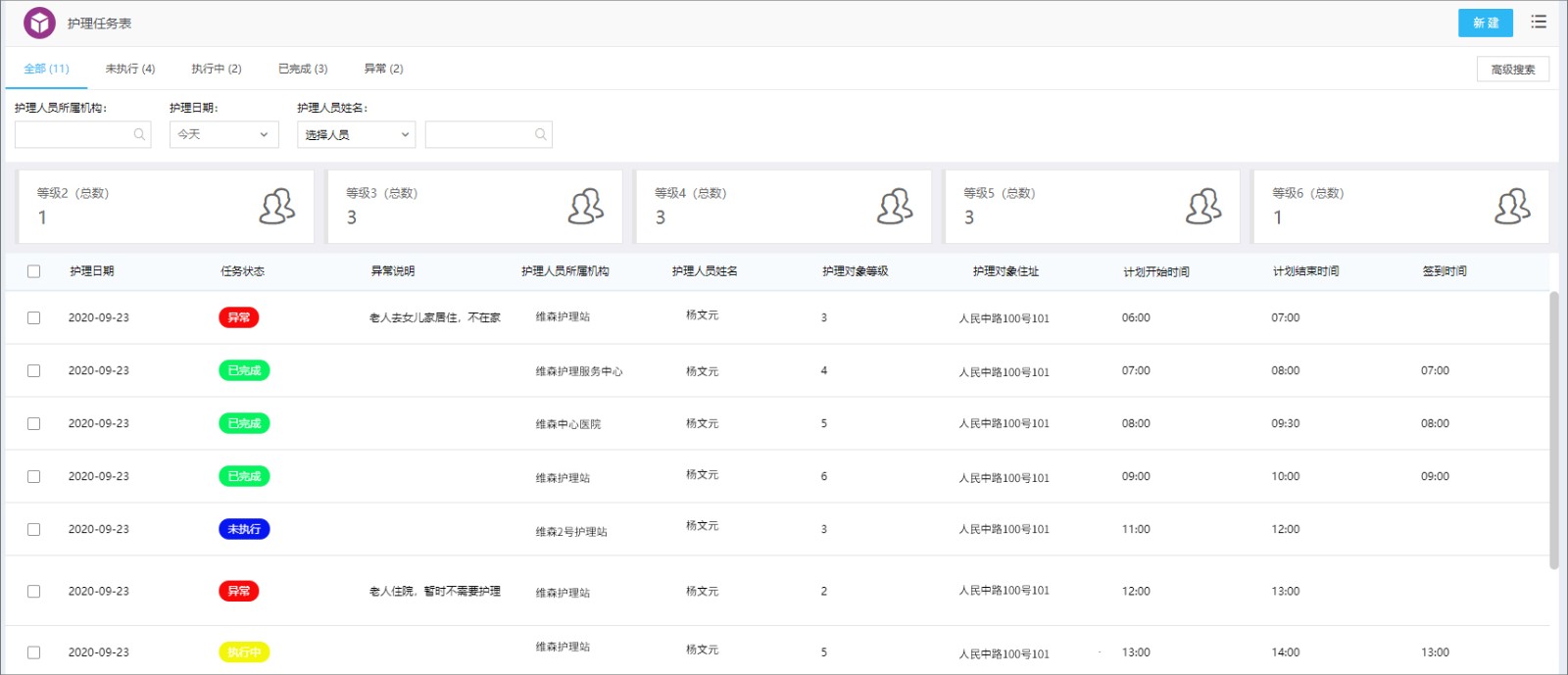1568x675 pixels.
Task: Check the first row, 老人去女儿家居住
Action: [x=34, y=317]
